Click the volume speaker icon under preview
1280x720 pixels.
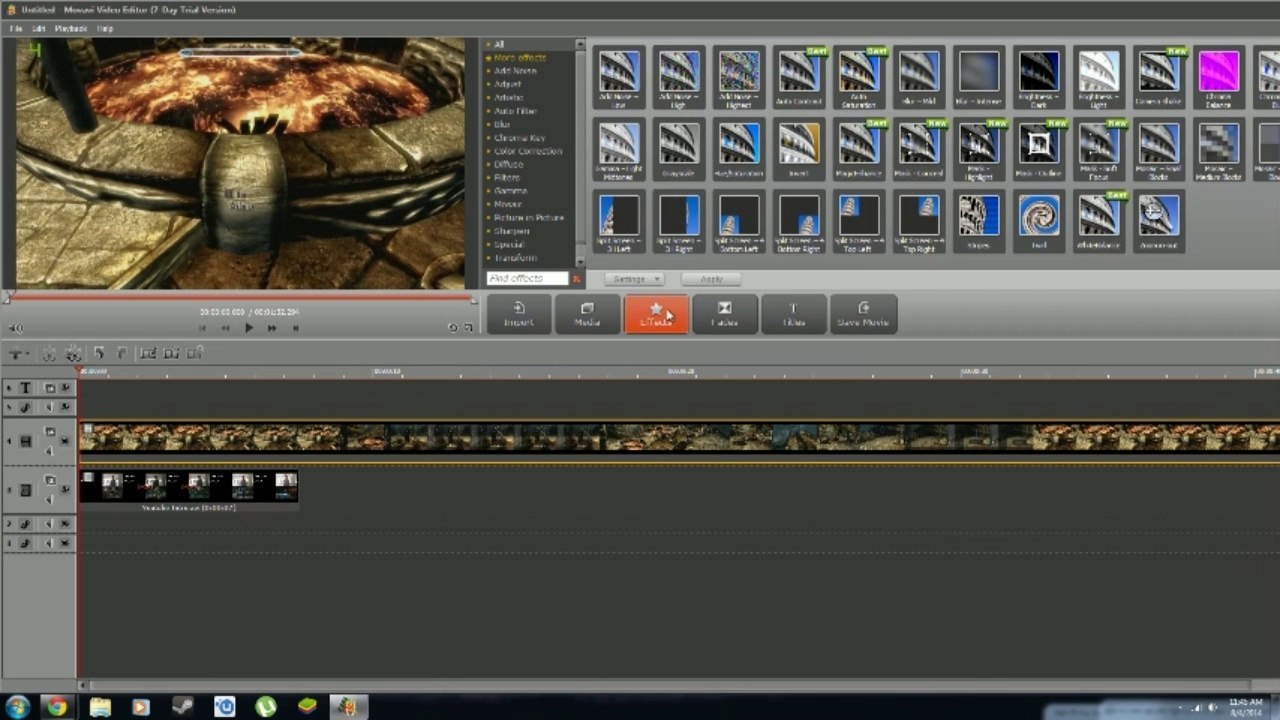pos(16,328)
